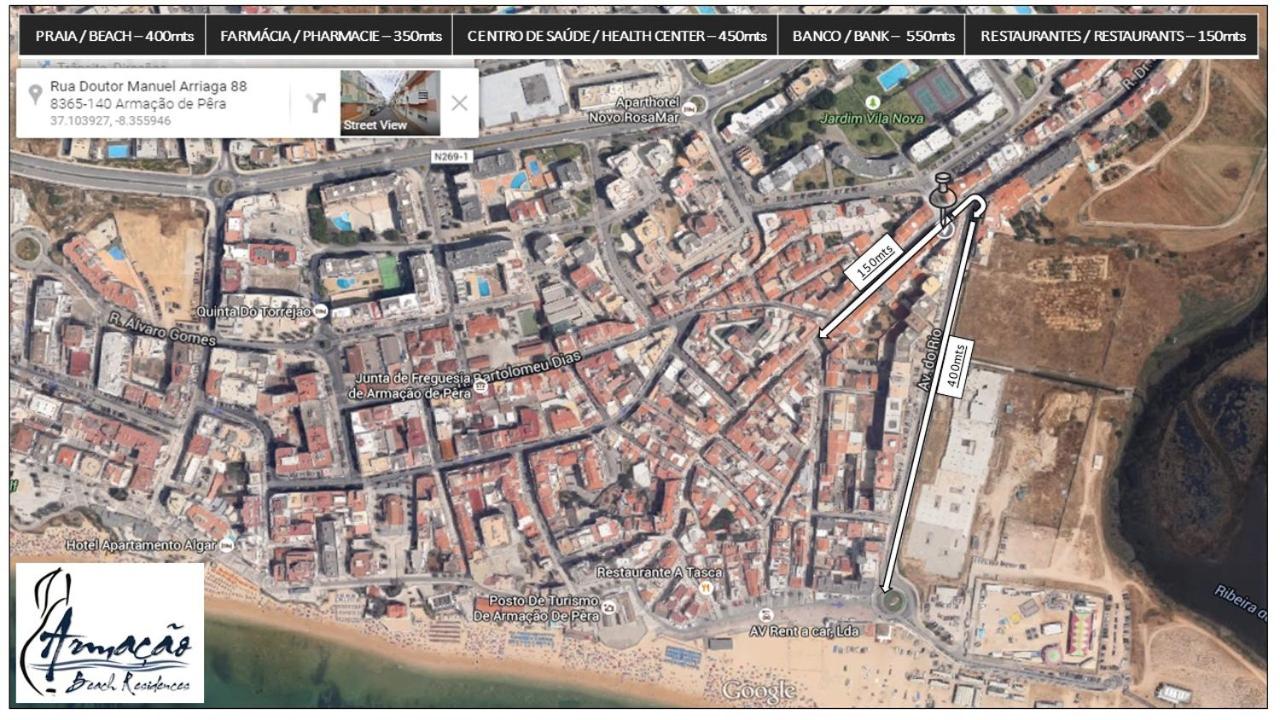
Task: Click the AV Rent a car marker icon
Action: pos(766,615)
